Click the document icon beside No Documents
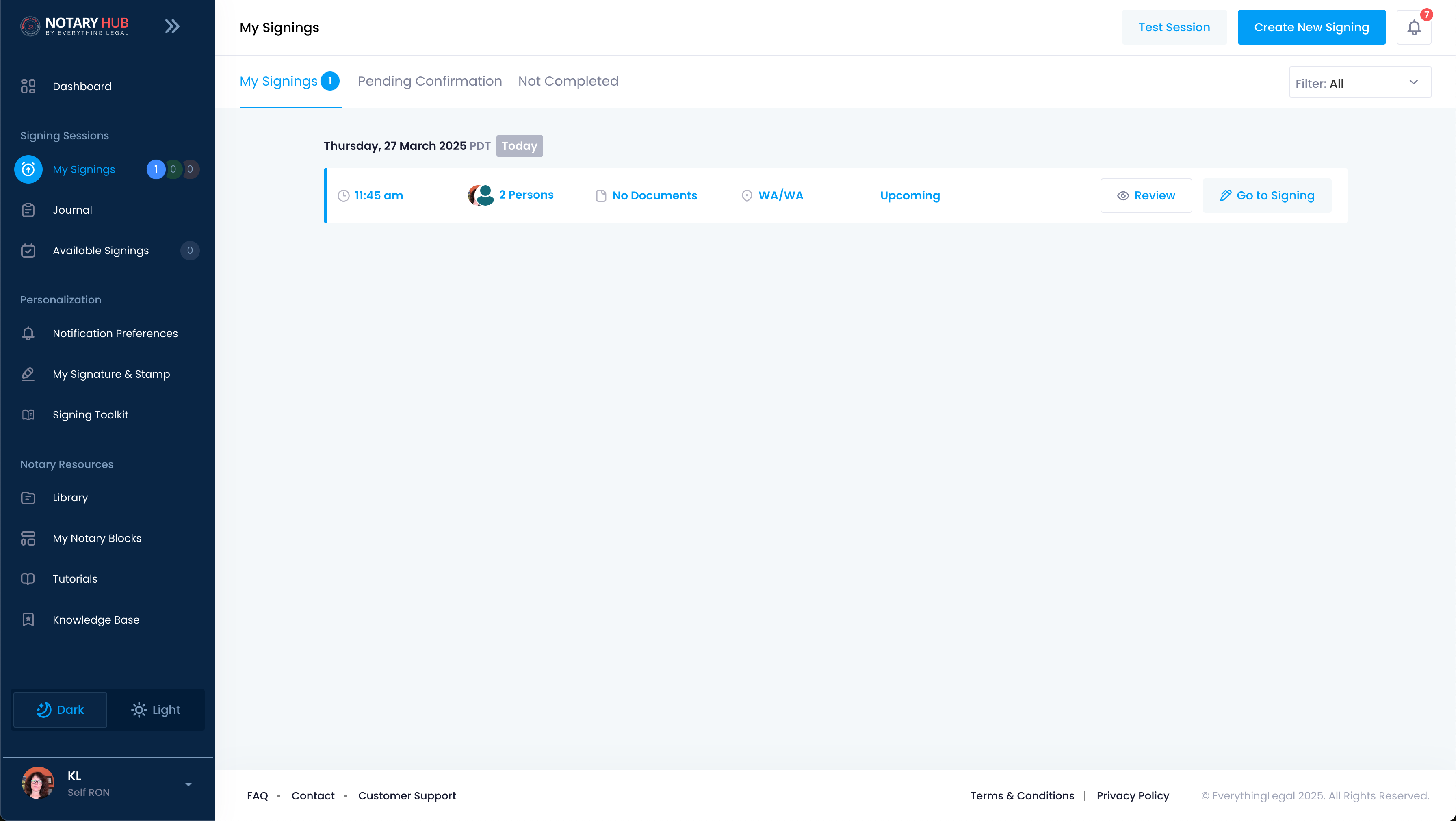The image size is (1456, 821). [601, 196]
